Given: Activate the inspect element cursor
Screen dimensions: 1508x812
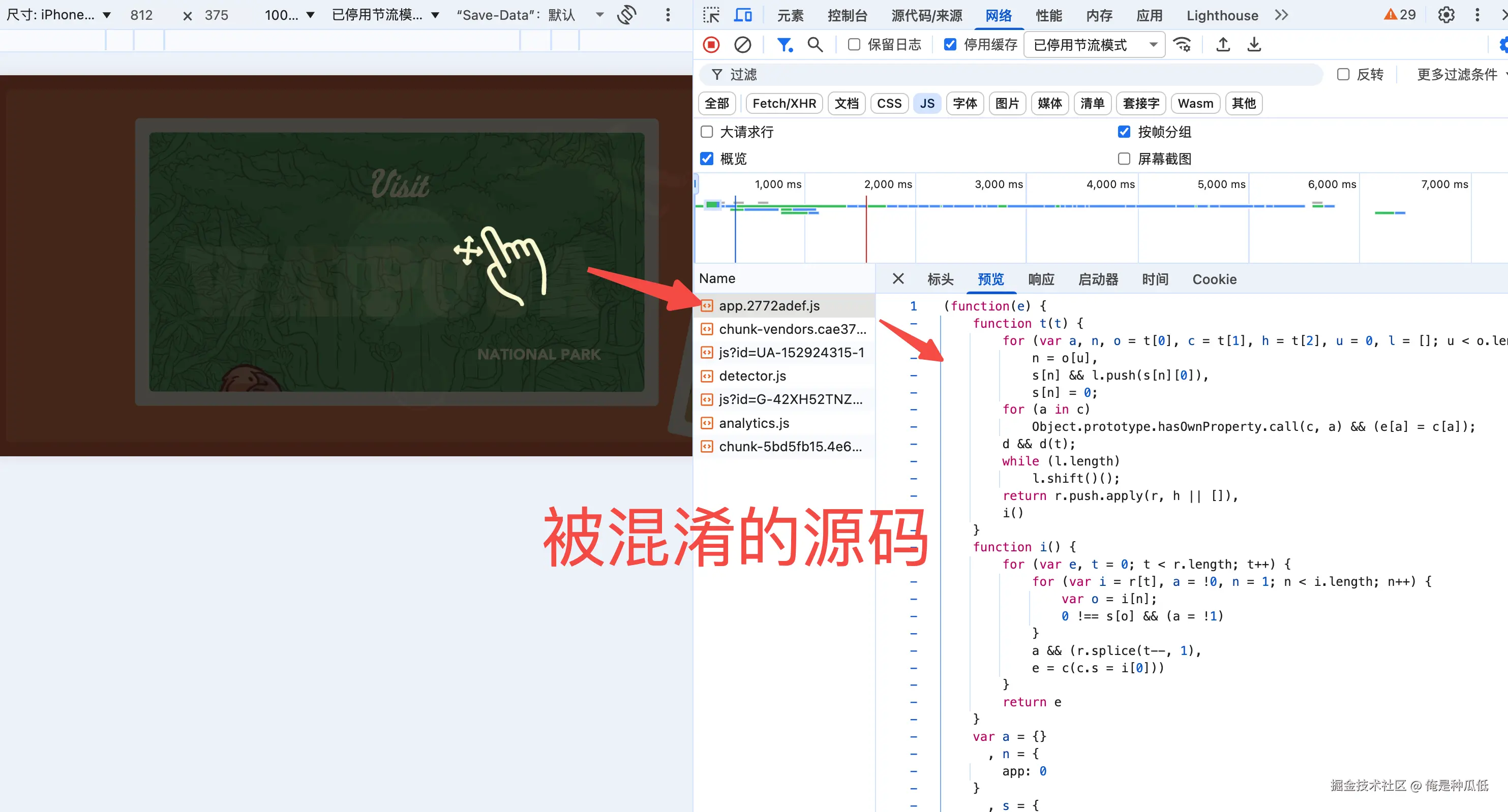Looking at the screenshot, I should pyautogui.click(x=710, y=15).
